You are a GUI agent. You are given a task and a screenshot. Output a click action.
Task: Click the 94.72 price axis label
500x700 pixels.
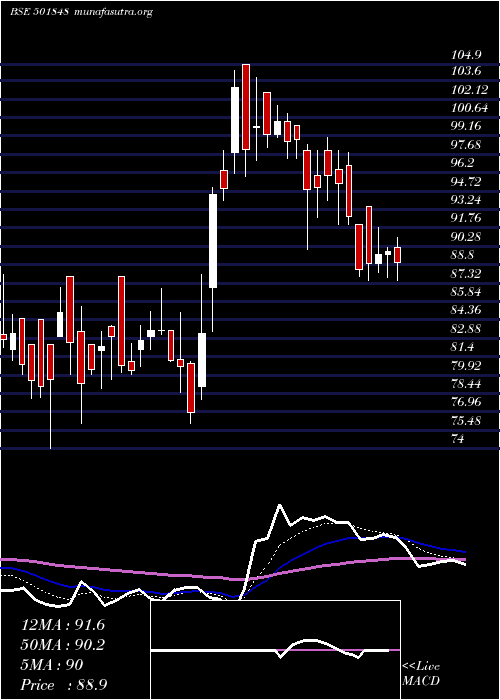coord(466,181)
